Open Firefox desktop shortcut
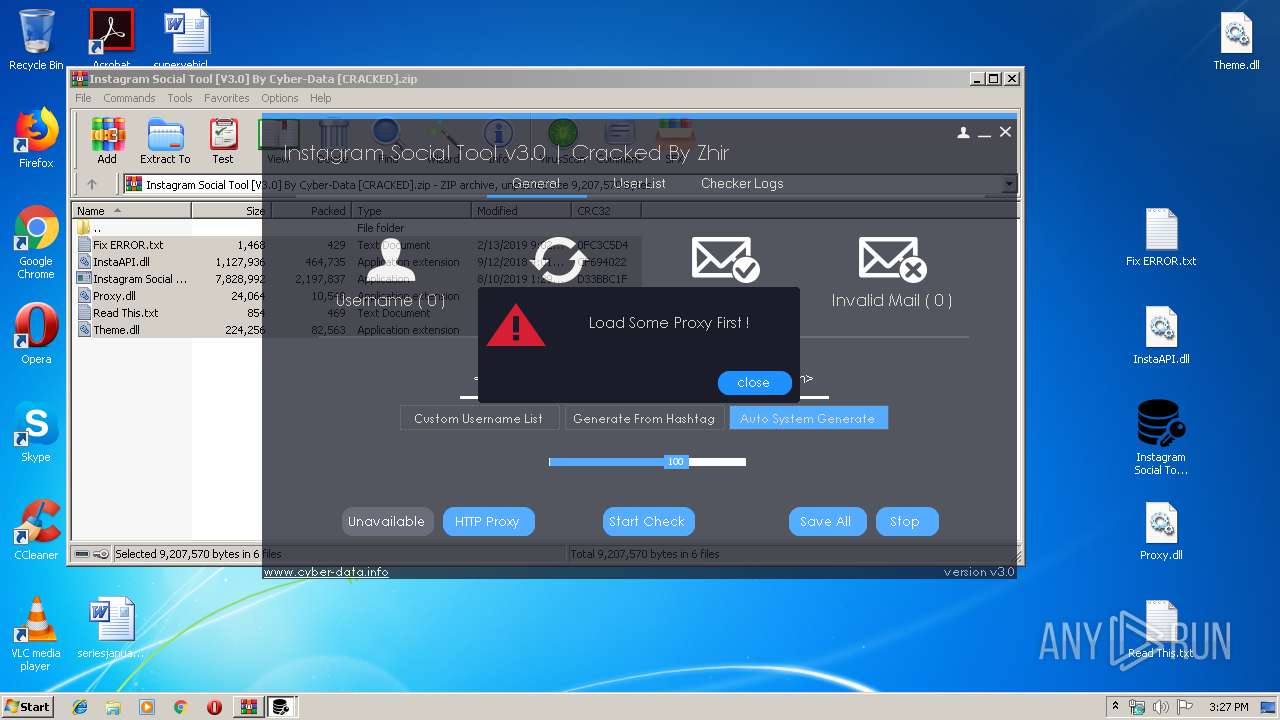This screenshot has height=720, width=1280. coord(36,138)
